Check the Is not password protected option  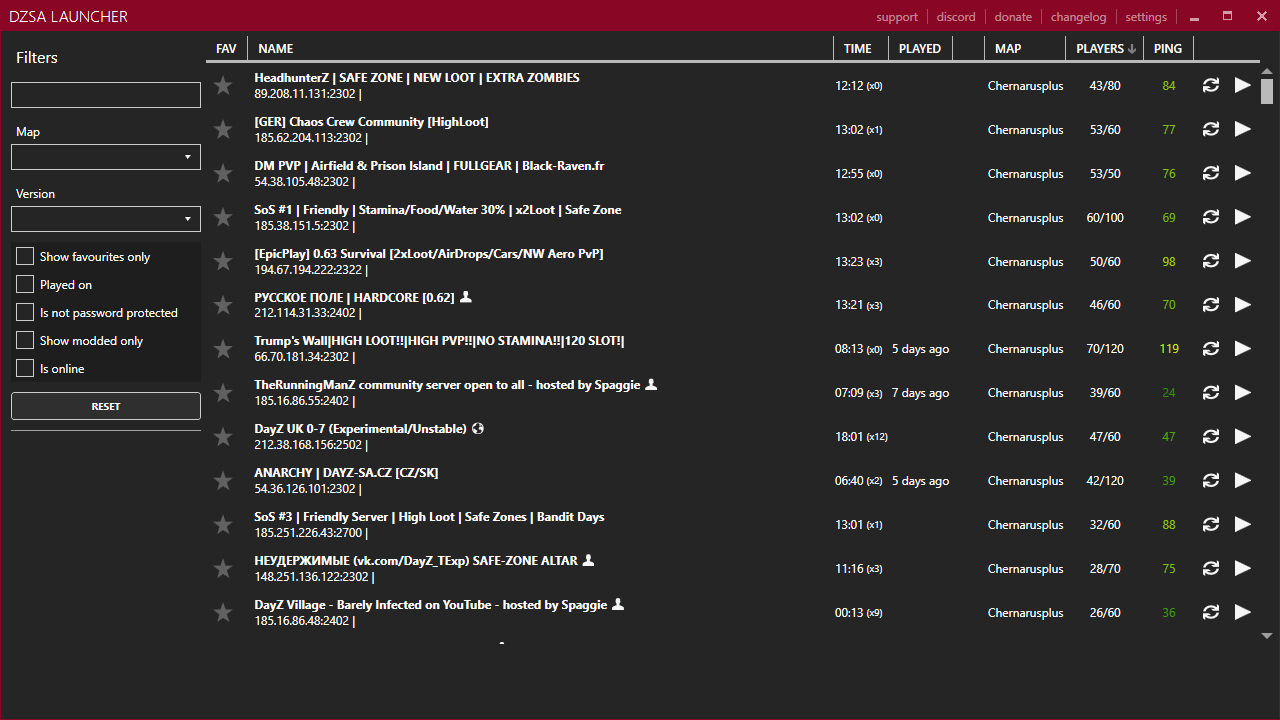(x=24, y=312)
